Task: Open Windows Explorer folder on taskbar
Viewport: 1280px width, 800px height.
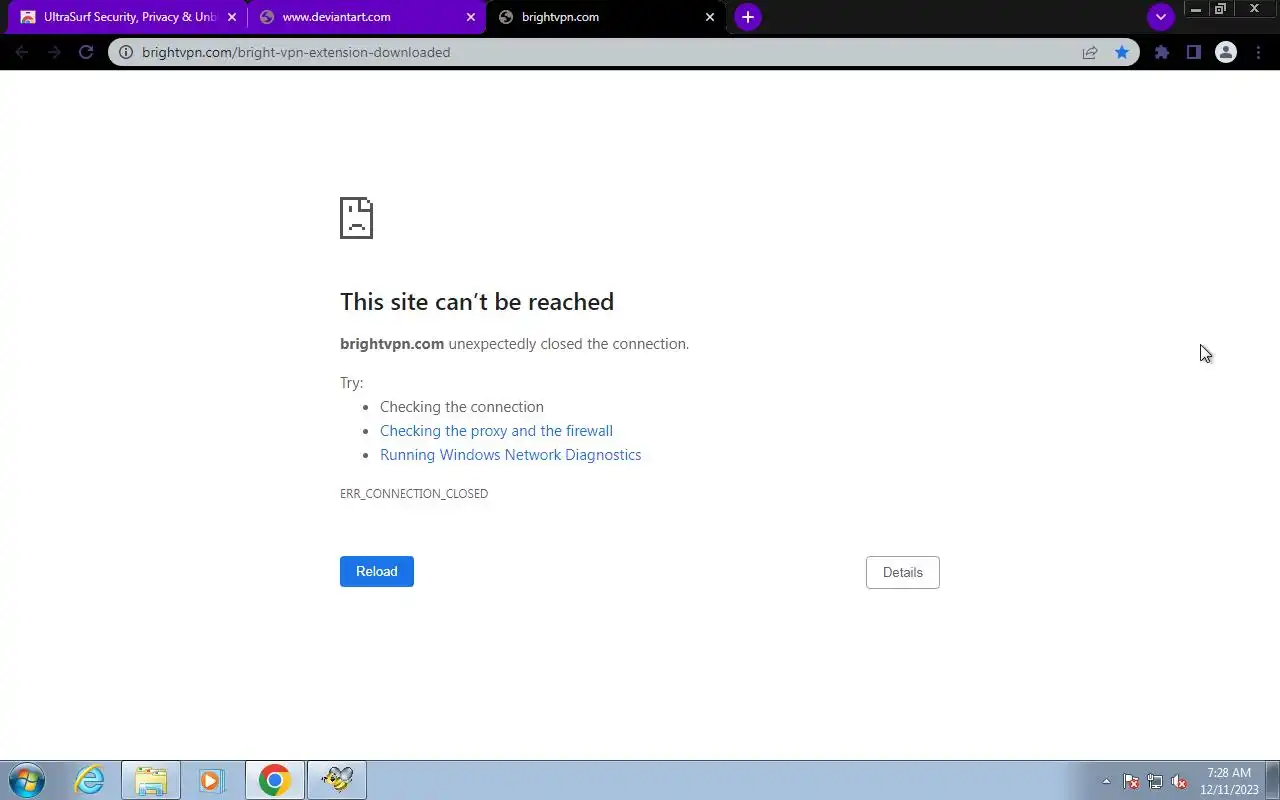Action: coord(151,780)
